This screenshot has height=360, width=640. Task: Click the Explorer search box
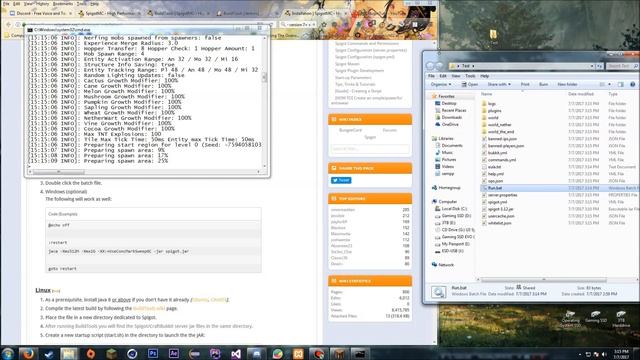click(x=621, y=66)
